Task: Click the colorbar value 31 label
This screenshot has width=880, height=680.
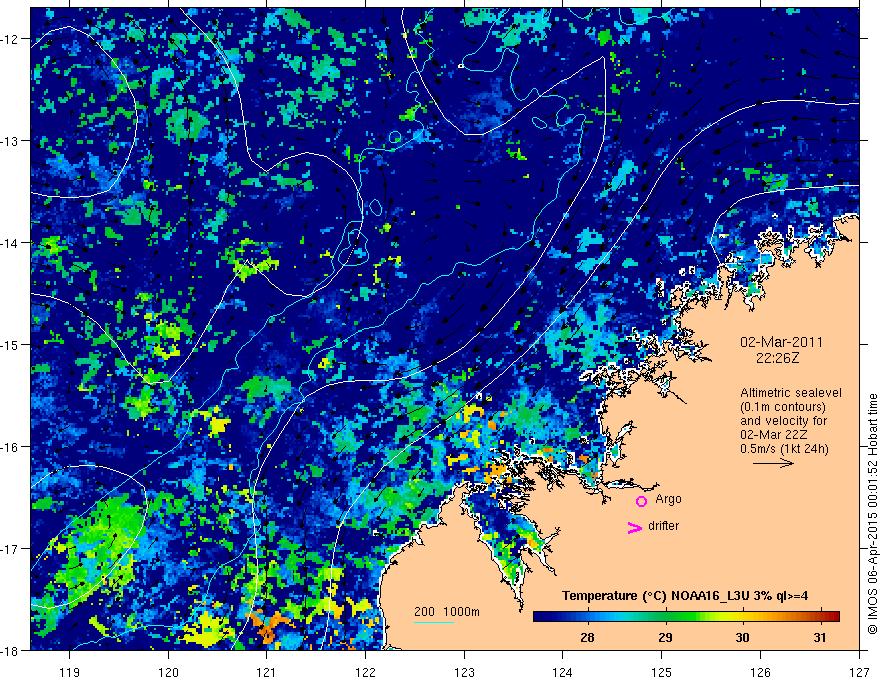Action: pos(820,637)
